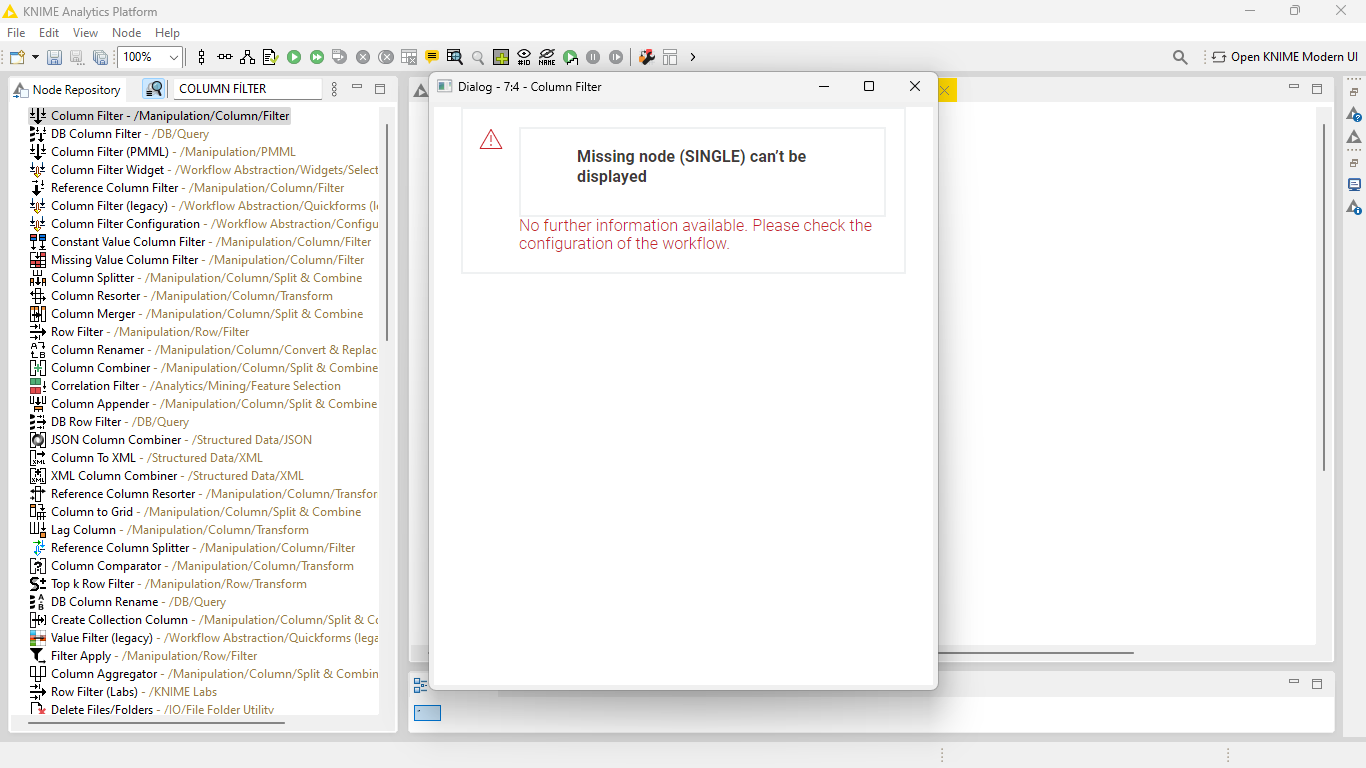Open the Edit menu
Screen dimensions: 1366x768
49,33
